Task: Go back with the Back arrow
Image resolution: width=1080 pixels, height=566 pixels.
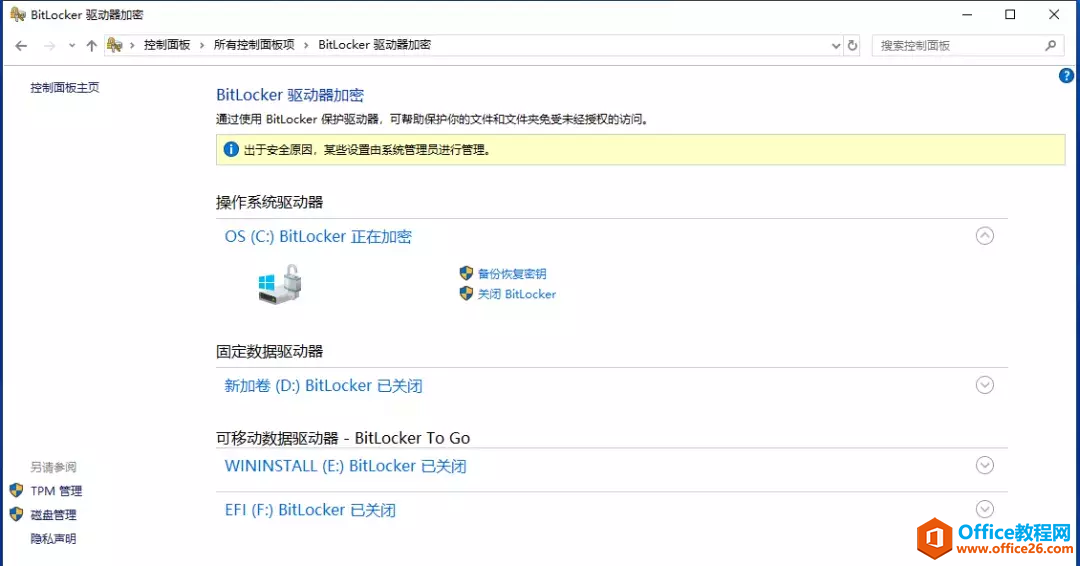Action: click(x=21, y=46)
